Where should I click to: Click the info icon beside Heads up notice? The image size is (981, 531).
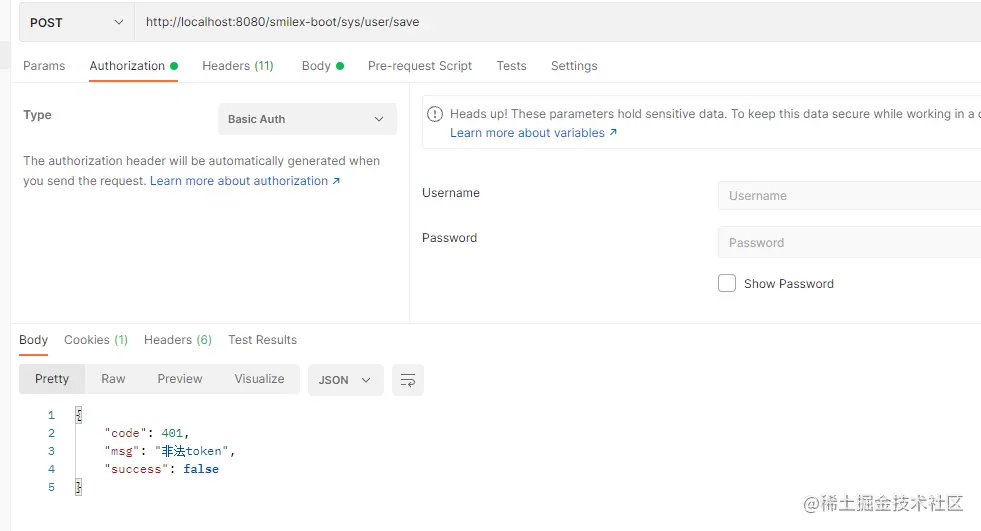coord(436,114)
